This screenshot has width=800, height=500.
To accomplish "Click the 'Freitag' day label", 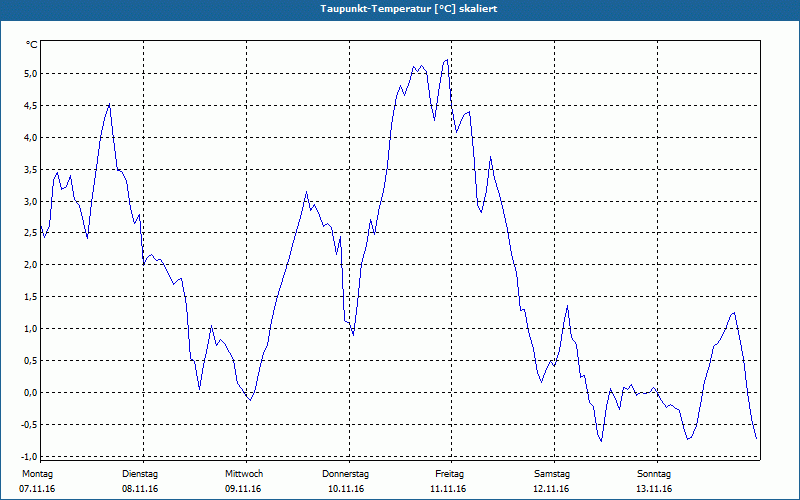I will pos(449,474).
